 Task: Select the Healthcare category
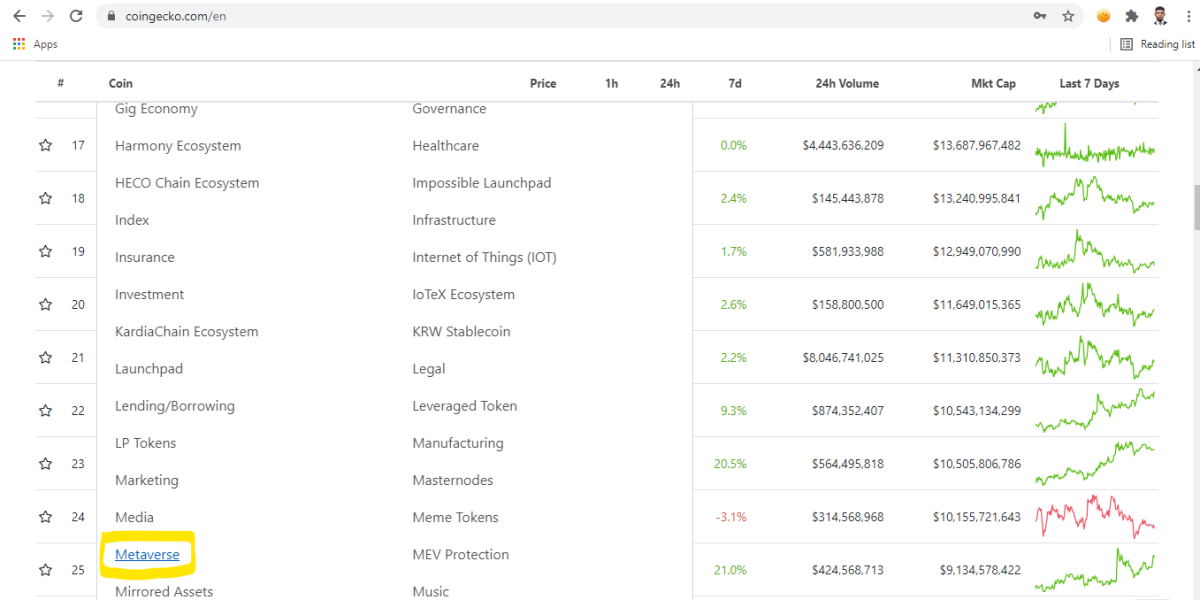click(x=445, y=146)
